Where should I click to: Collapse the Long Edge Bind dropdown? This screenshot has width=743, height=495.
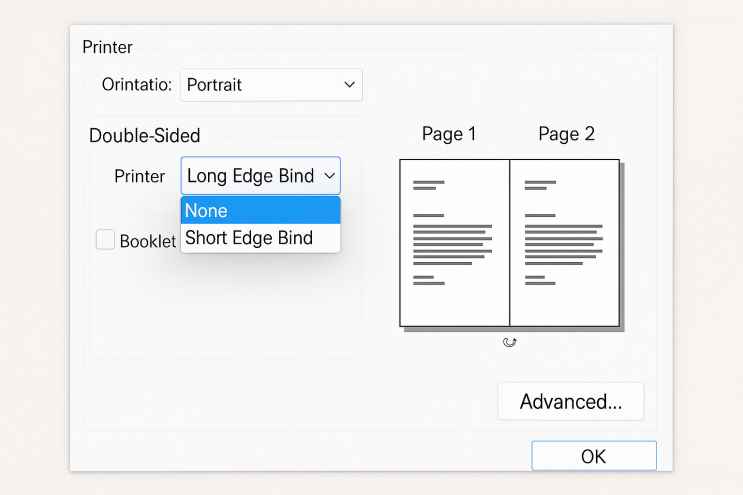pos(260,176)
